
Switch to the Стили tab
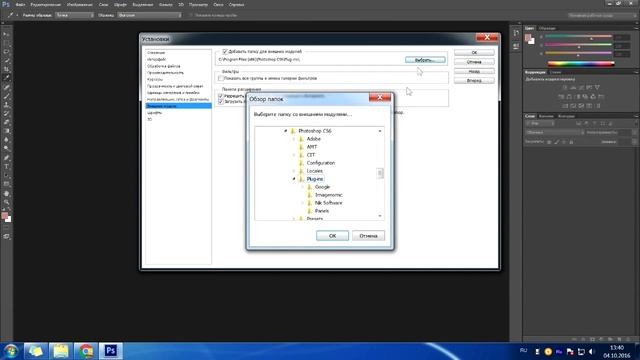click(x=555, y=72)
